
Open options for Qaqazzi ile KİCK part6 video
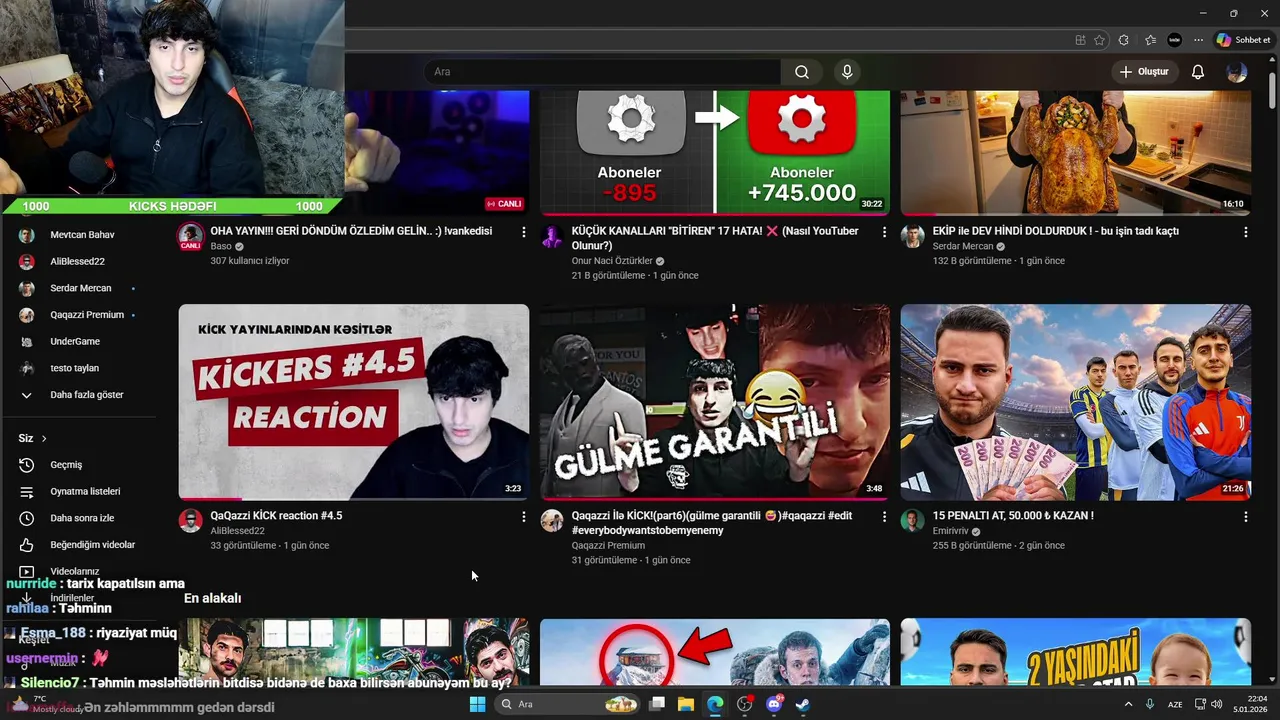[x=884, y=517]
